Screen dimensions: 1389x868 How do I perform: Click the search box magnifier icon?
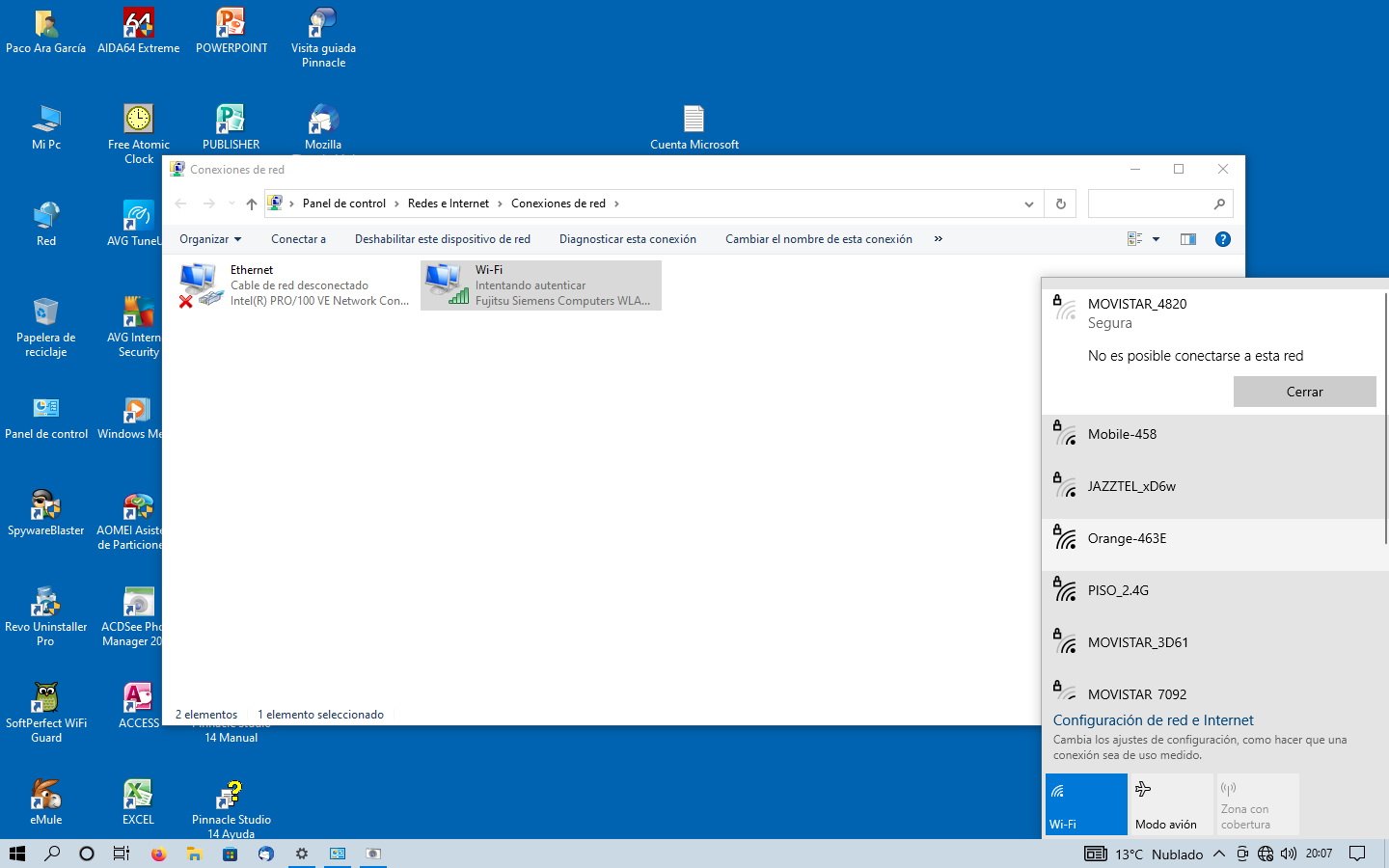pyautogui.click(x=1219, y=203)
